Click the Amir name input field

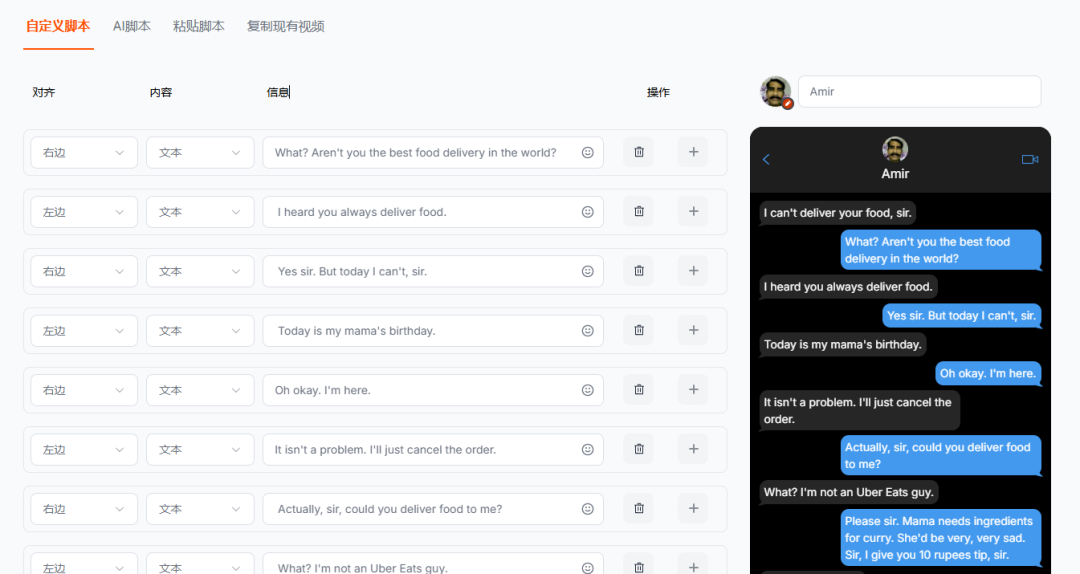920,92
